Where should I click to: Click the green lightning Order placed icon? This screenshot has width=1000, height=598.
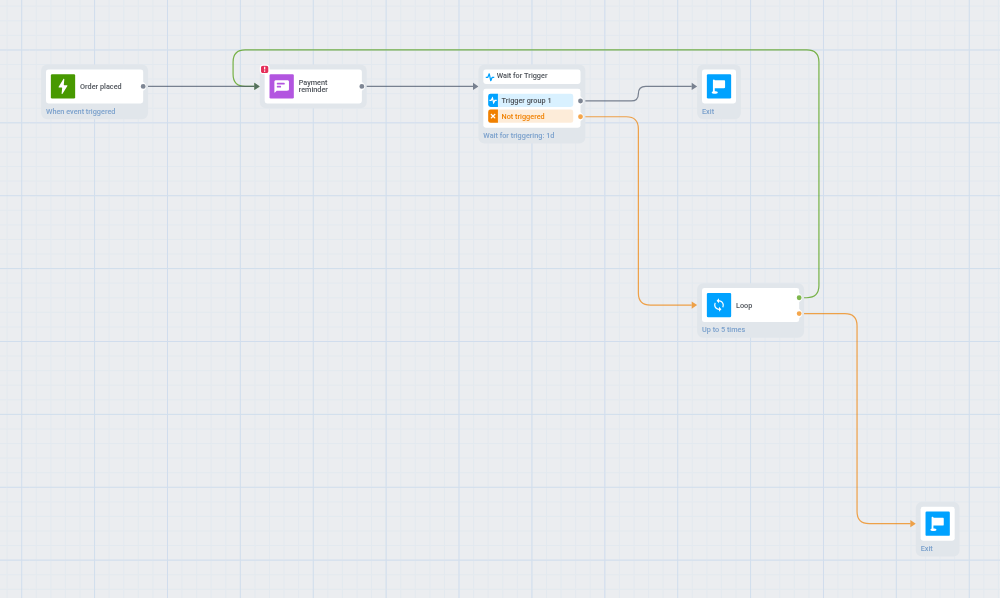tap(63, 86)
